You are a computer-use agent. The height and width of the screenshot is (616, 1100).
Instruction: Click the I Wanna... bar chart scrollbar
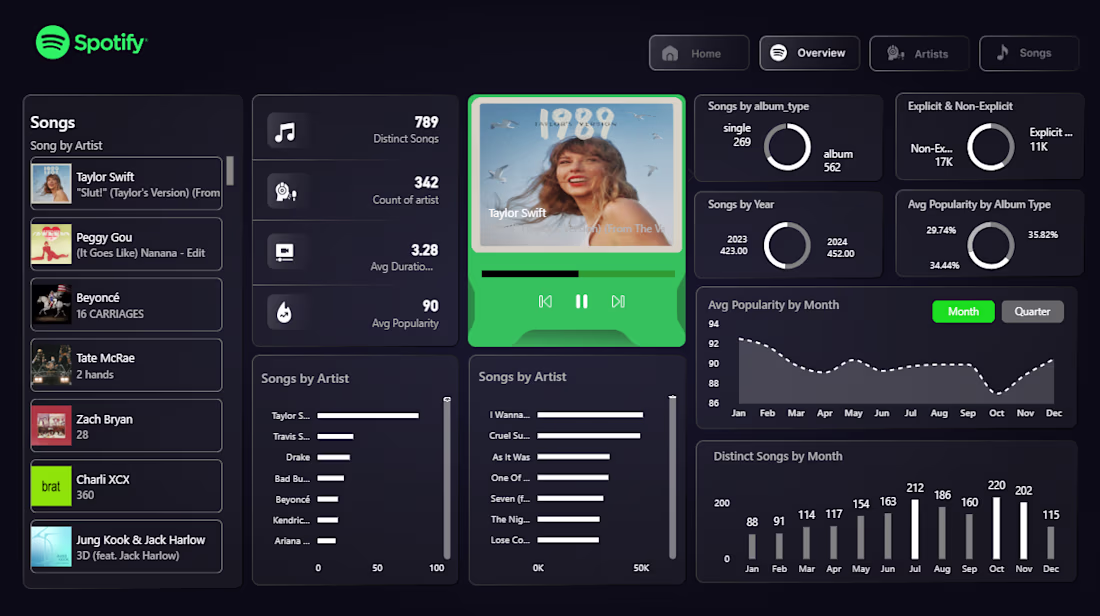click(672, 477)
